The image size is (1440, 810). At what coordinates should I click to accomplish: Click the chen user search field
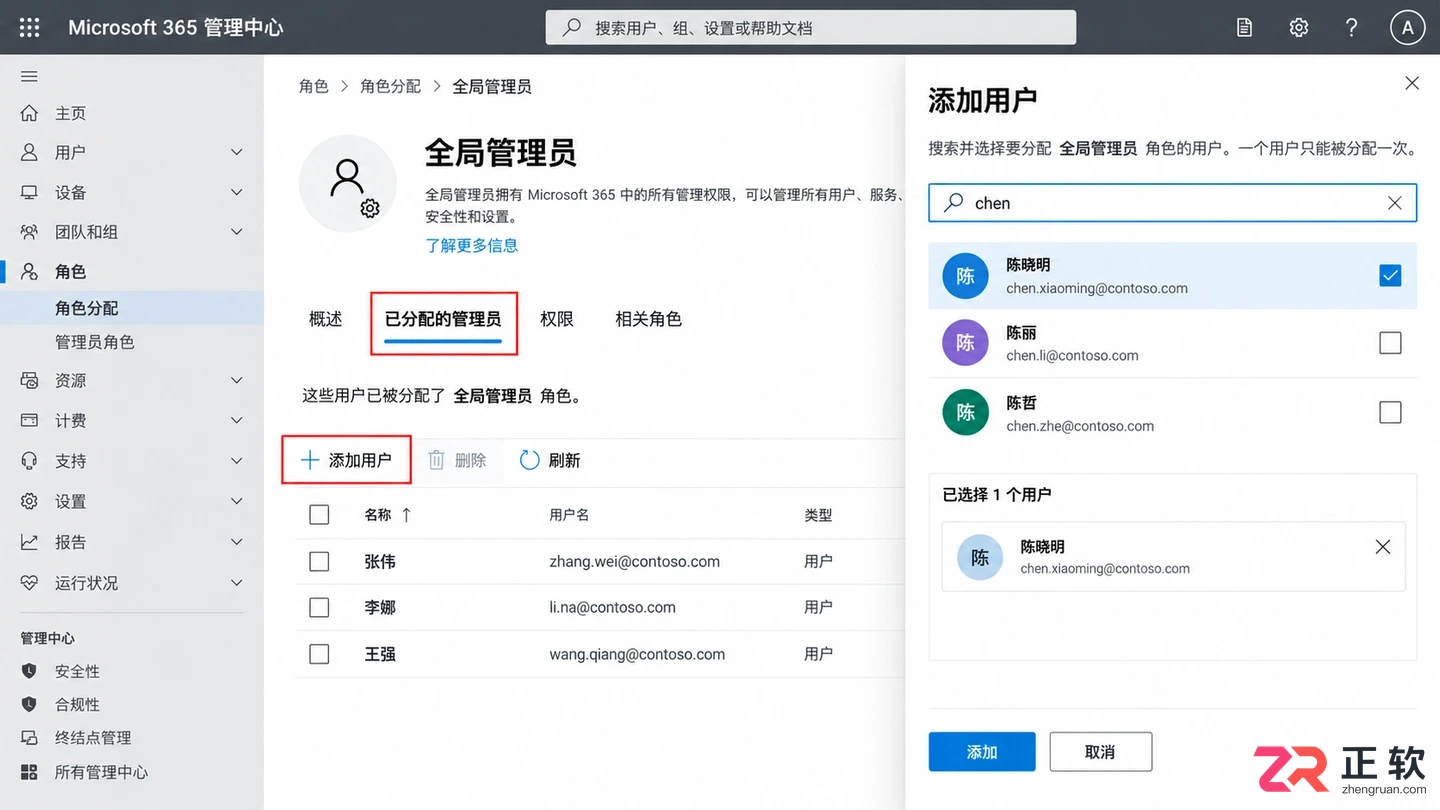[1172, 203]
